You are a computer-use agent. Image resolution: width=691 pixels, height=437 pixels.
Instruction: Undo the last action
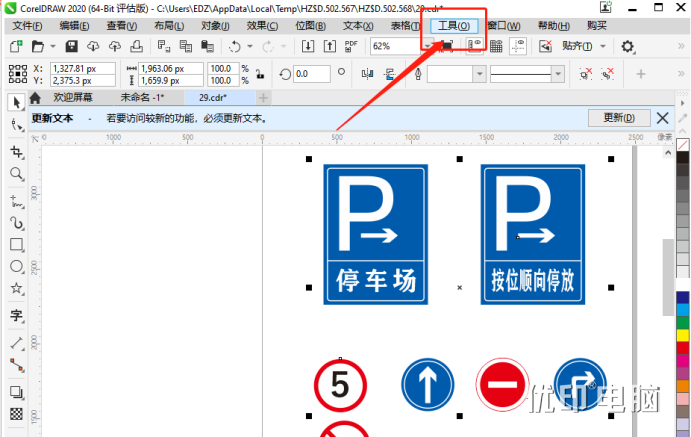point(235,46)
